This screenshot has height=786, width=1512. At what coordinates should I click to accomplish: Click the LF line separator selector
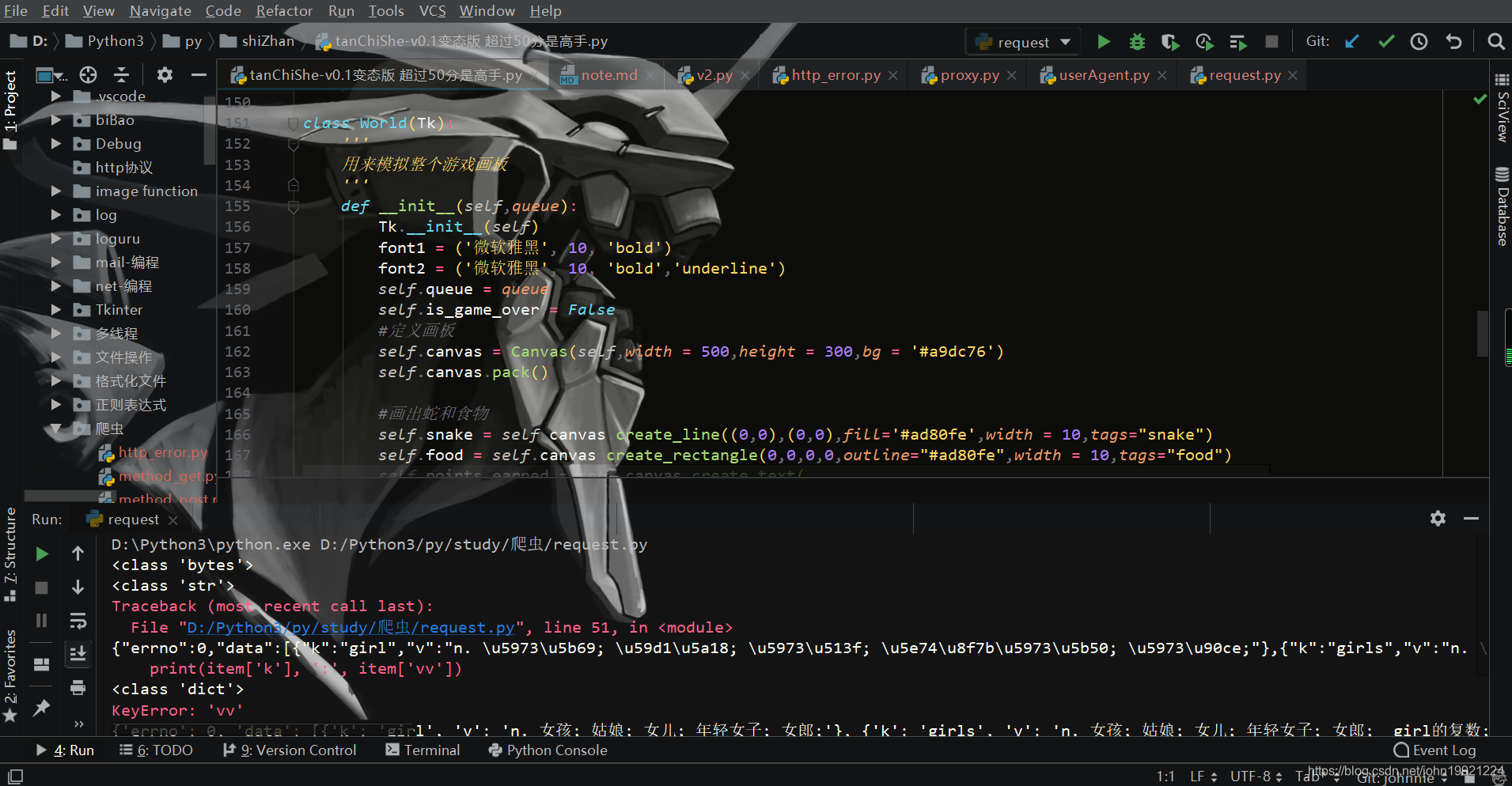1203,777
